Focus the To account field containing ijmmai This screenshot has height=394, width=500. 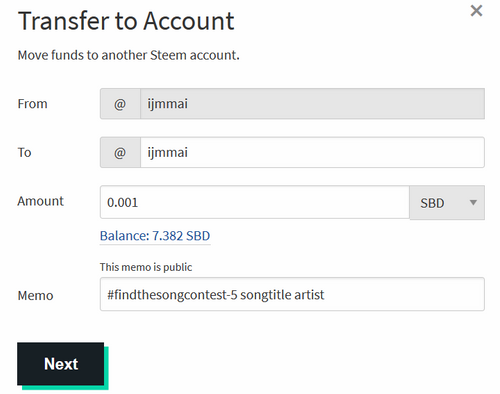312,152
